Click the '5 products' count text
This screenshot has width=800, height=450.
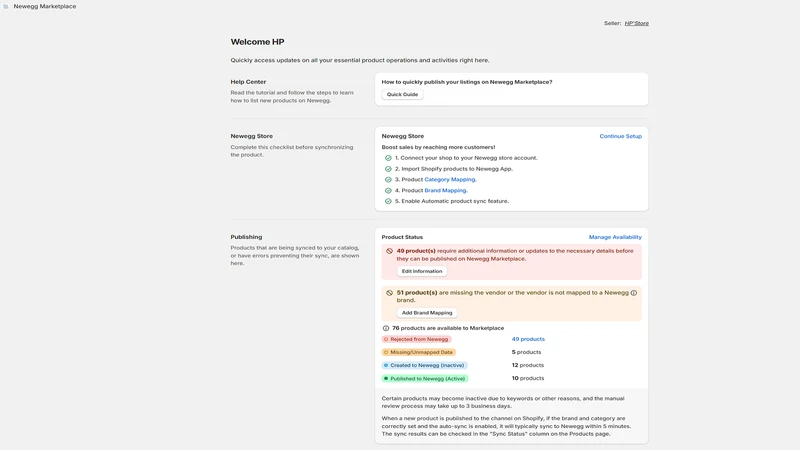tap(527, 352)
